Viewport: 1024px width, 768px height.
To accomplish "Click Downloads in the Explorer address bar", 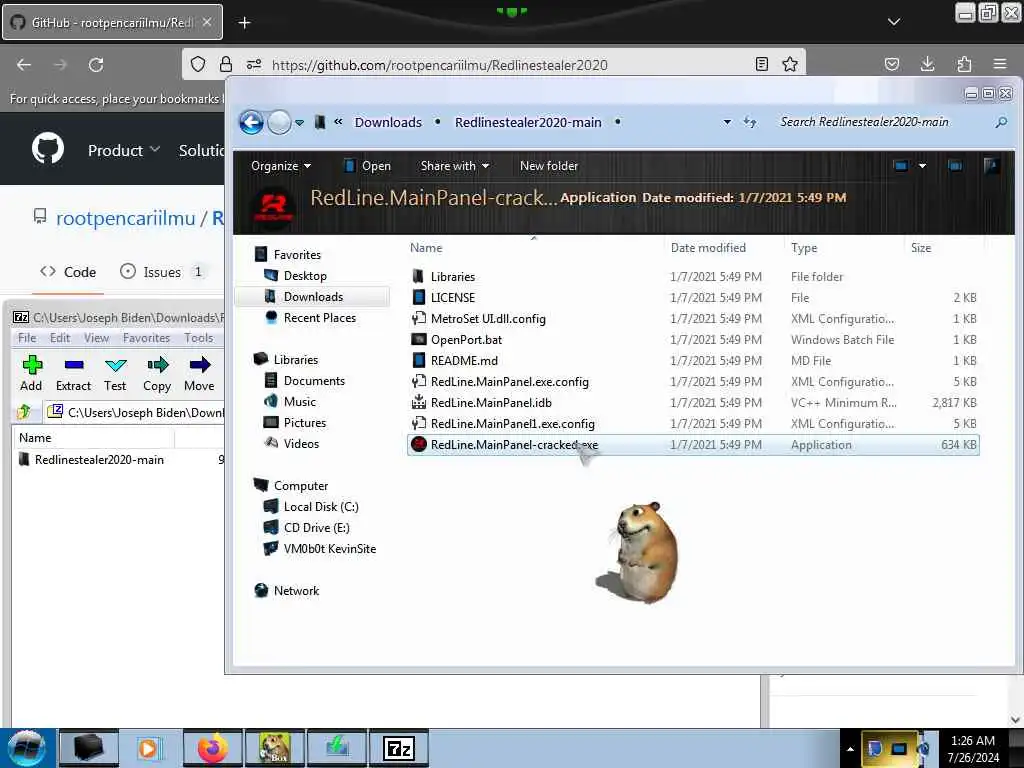I will (388, 122).
